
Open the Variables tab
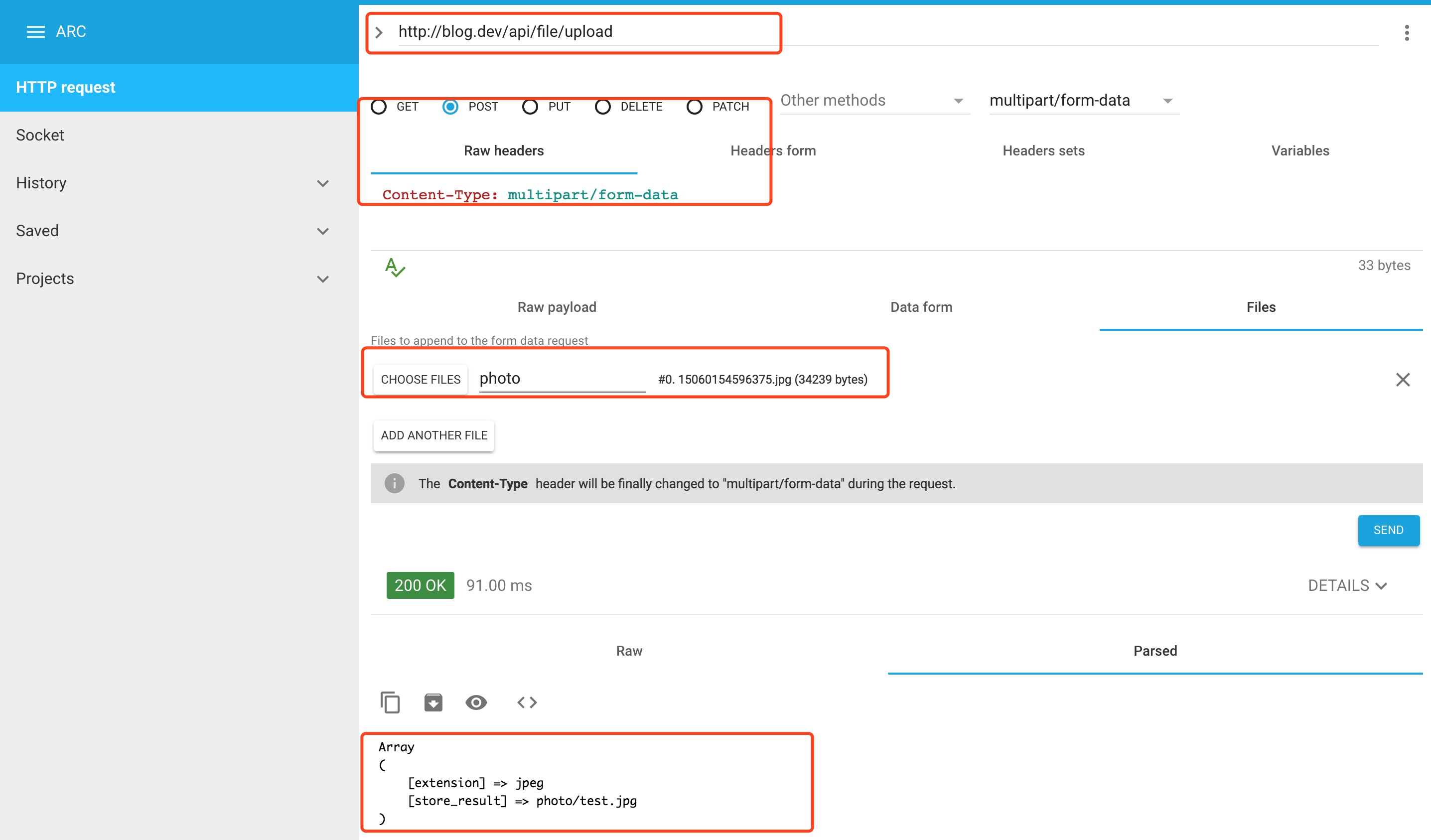click(x=1300, y=150)
